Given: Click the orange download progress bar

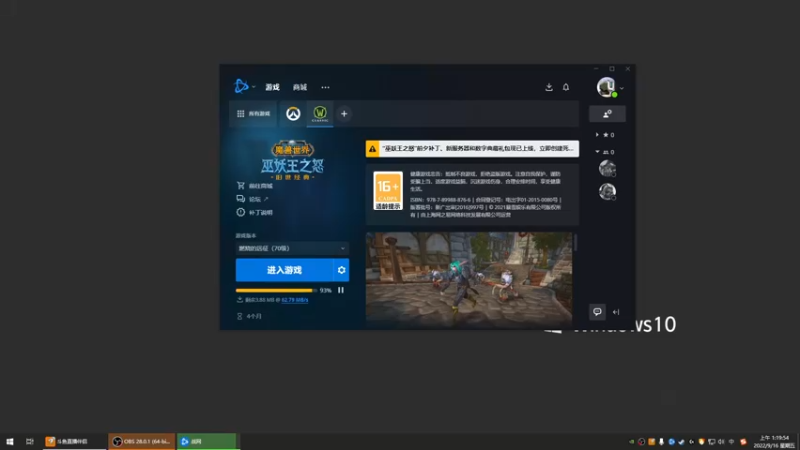Looking at the screenshot, I should [x=276, y=290].
